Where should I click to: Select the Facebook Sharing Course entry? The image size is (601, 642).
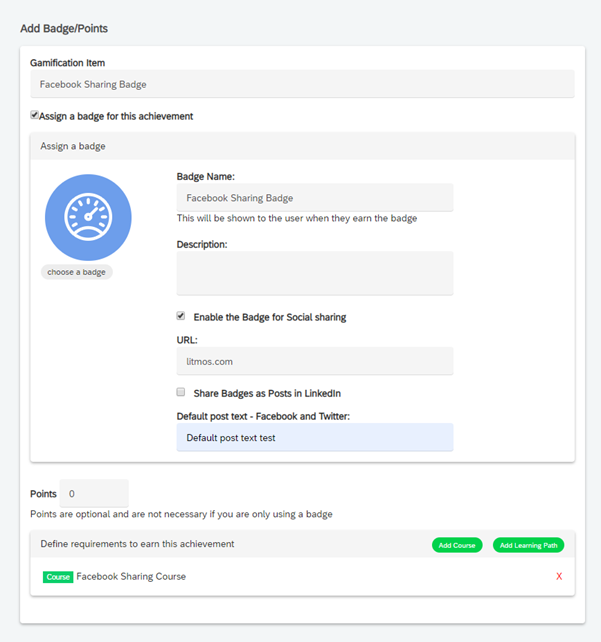pos(131,576)
